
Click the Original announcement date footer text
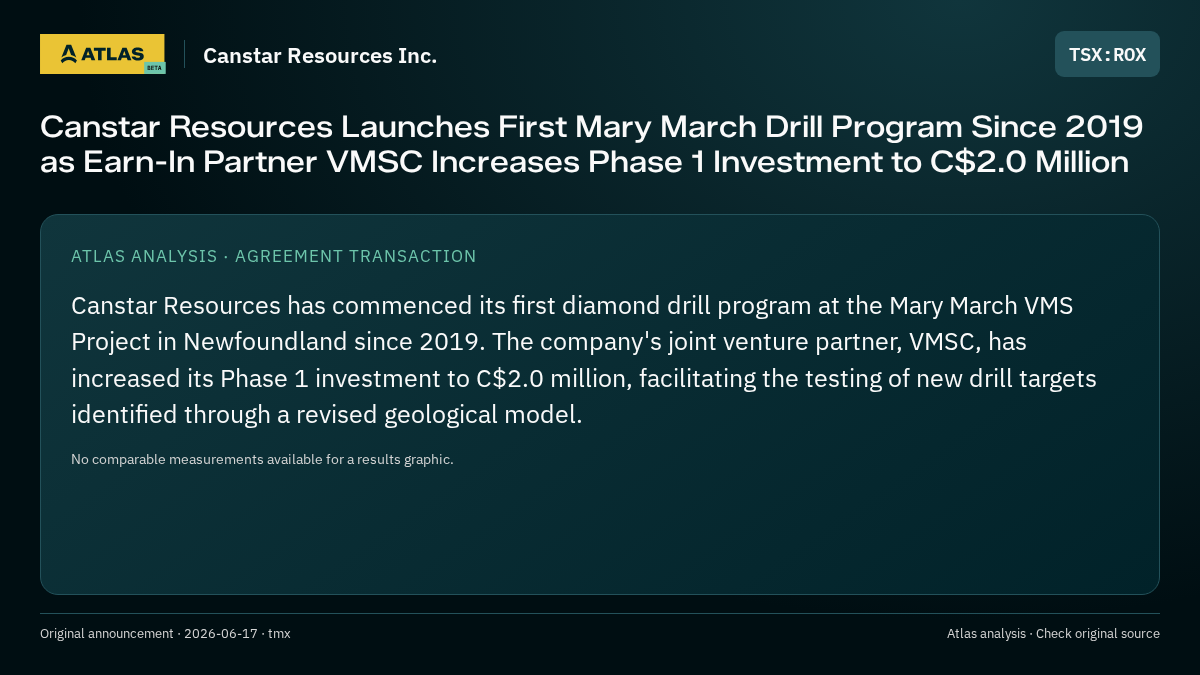coord(165,634)
